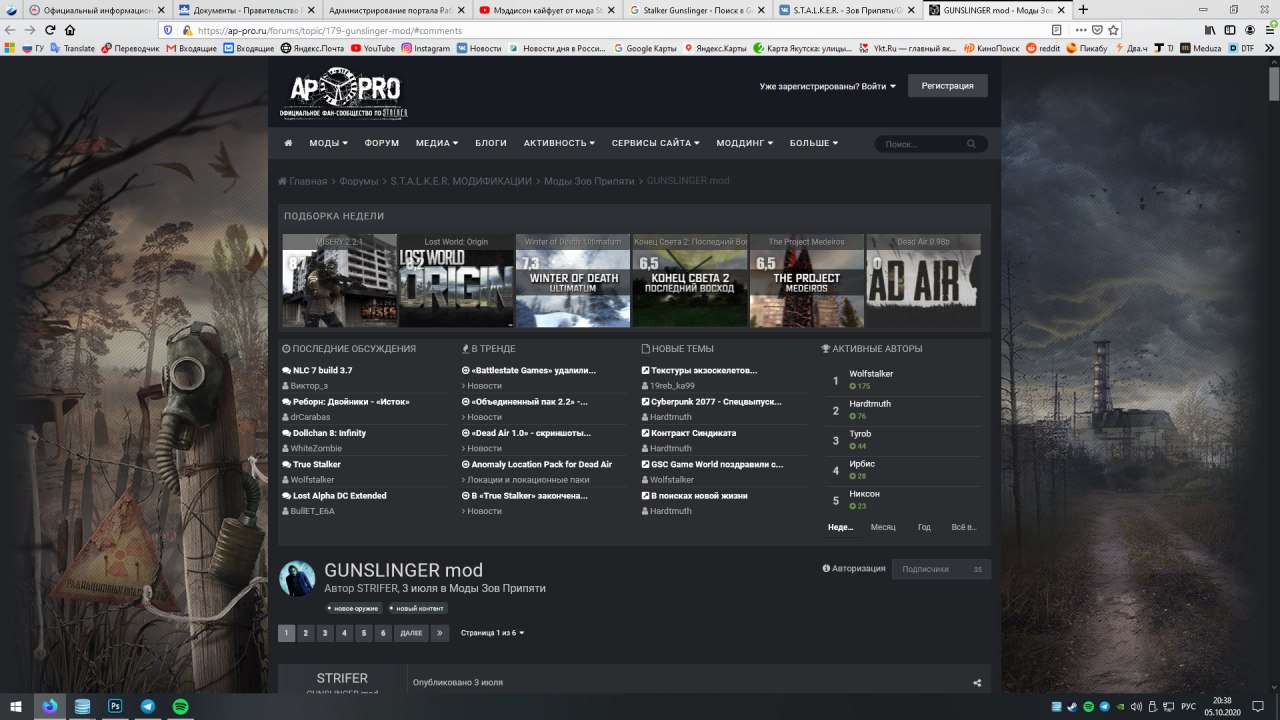Click the Регистрация button

click(x=947, y=86)
